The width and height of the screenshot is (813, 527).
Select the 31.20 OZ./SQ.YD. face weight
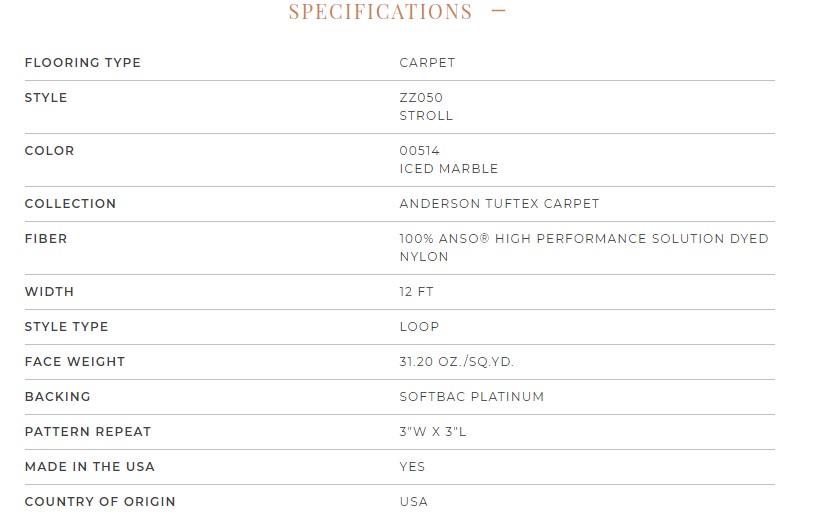(x=456, y=362)
